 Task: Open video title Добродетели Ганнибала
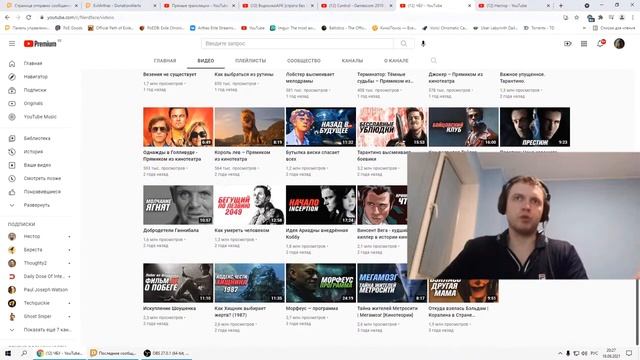[x=171, y=231]
